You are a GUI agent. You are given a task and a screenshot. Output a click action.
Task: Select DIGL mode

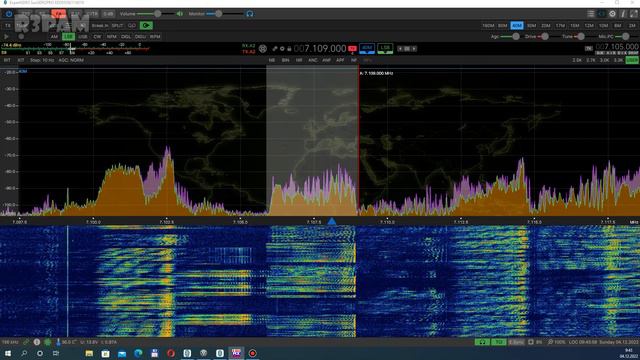click(x=126, y=36)
